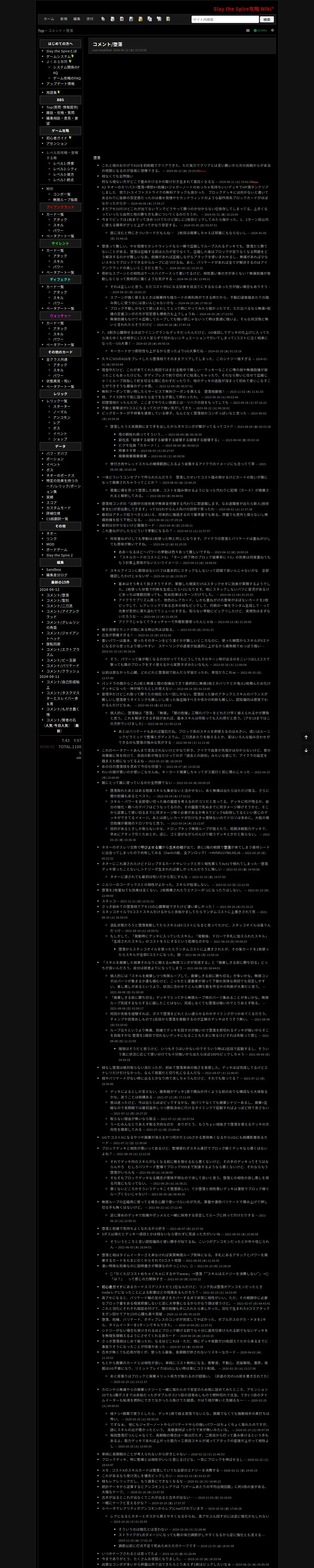Open the 添付 menu
This screenshot has width=314, height=1568.
(90, 19)
